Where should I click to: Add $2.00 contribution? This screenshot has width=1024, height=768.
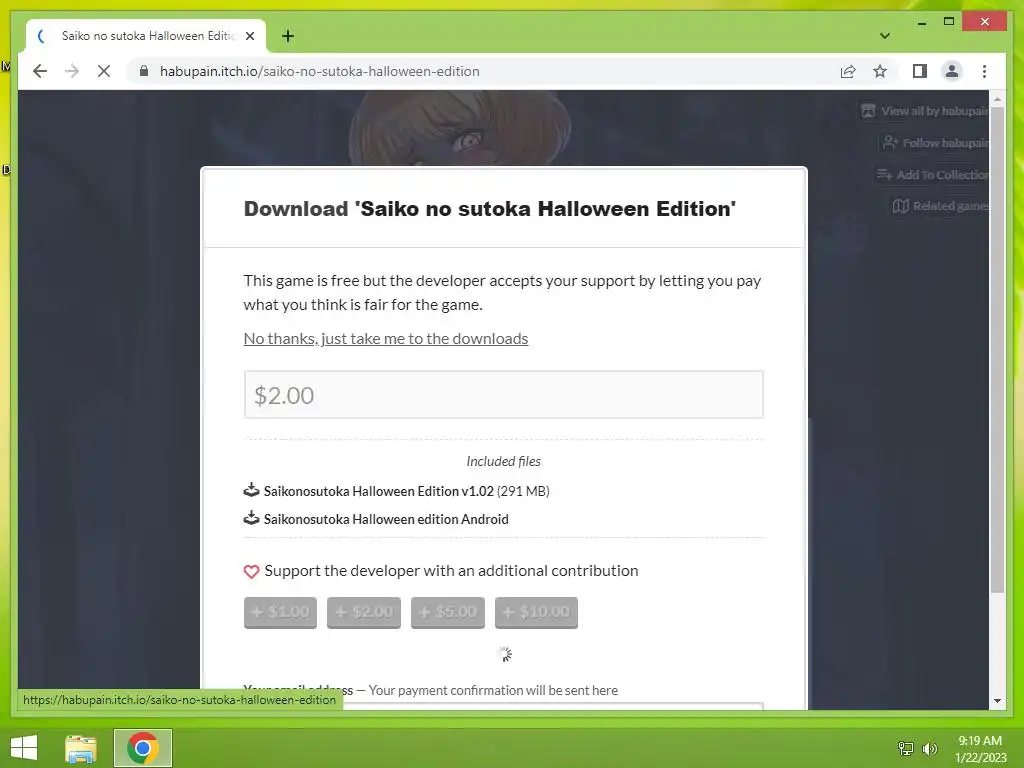pos(364,613)
